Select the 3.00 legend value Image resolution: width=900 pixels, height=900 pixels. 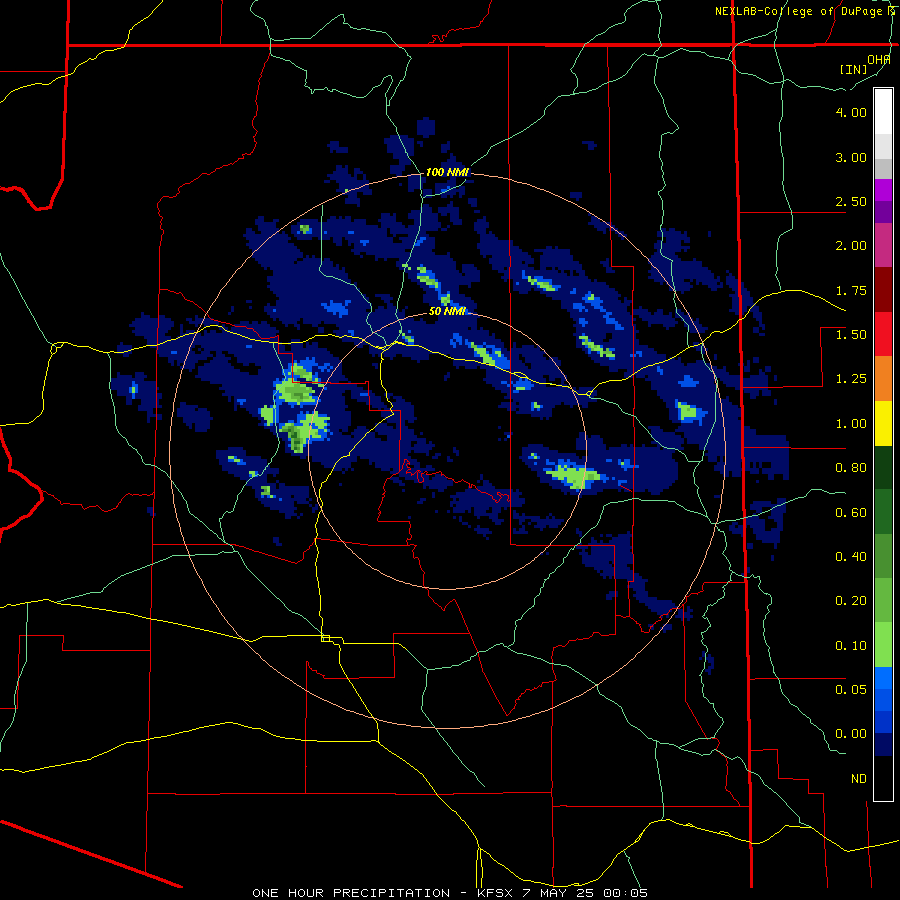point(851,157)
